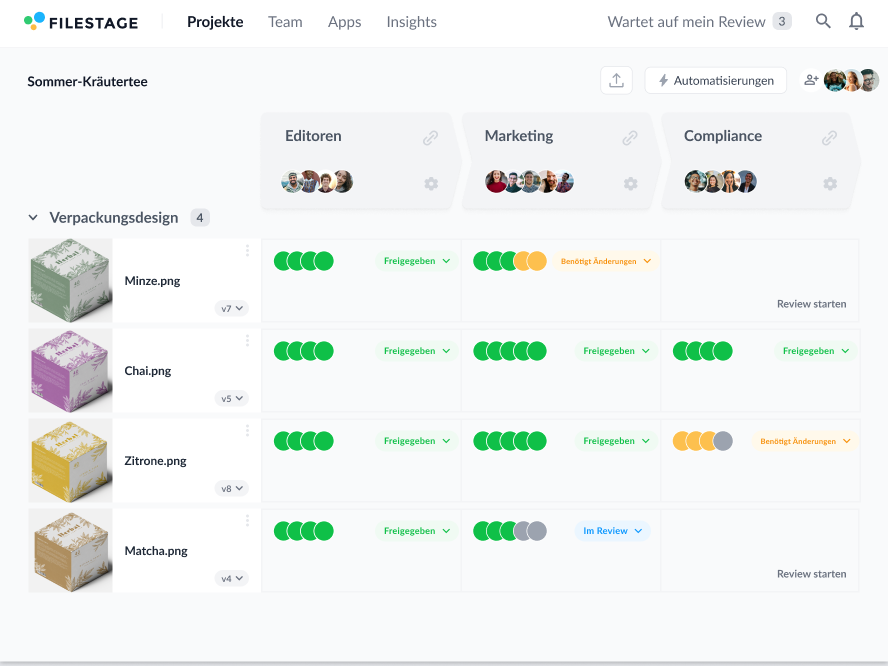Switch to the Team section

(x=285, y=21)
